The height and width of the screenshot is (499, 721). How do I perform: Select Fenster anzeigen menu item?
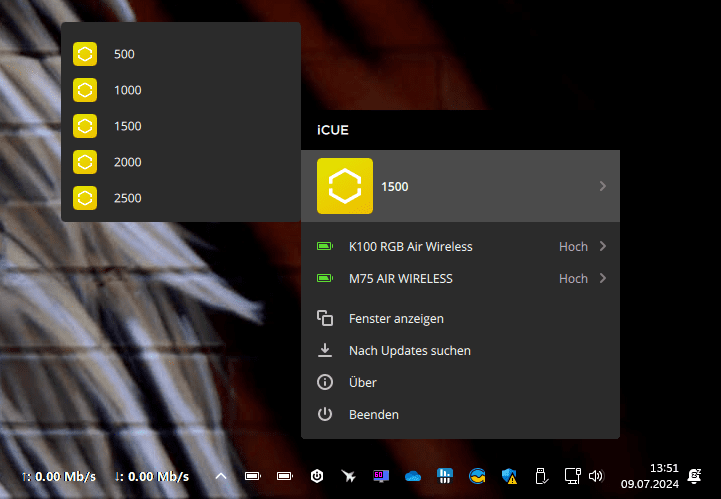[x=460, y=318]
